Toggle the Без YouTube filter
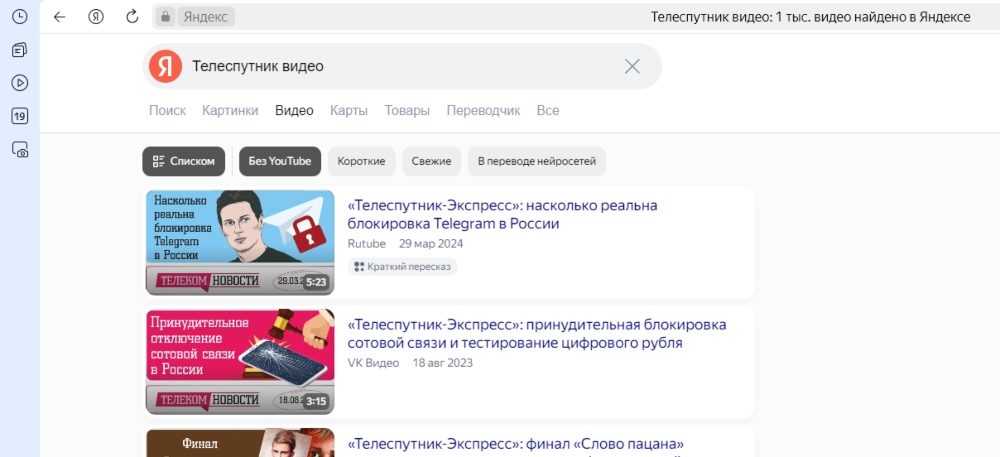This screenshot has width=1000, height=457. click(x=280, y=161)
